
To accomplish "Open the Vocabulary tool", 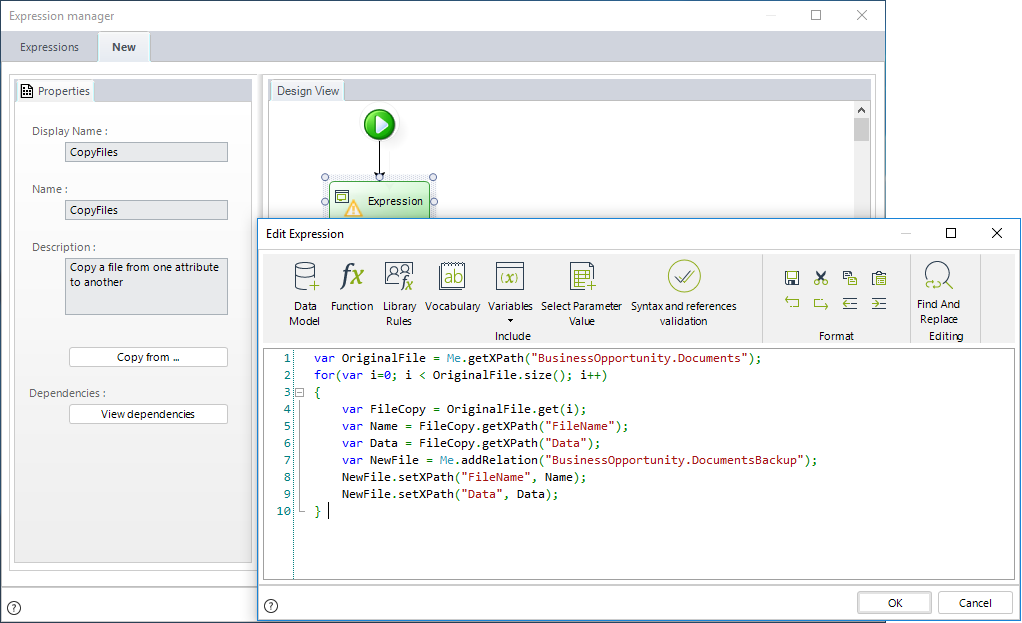I will (452, 287).
